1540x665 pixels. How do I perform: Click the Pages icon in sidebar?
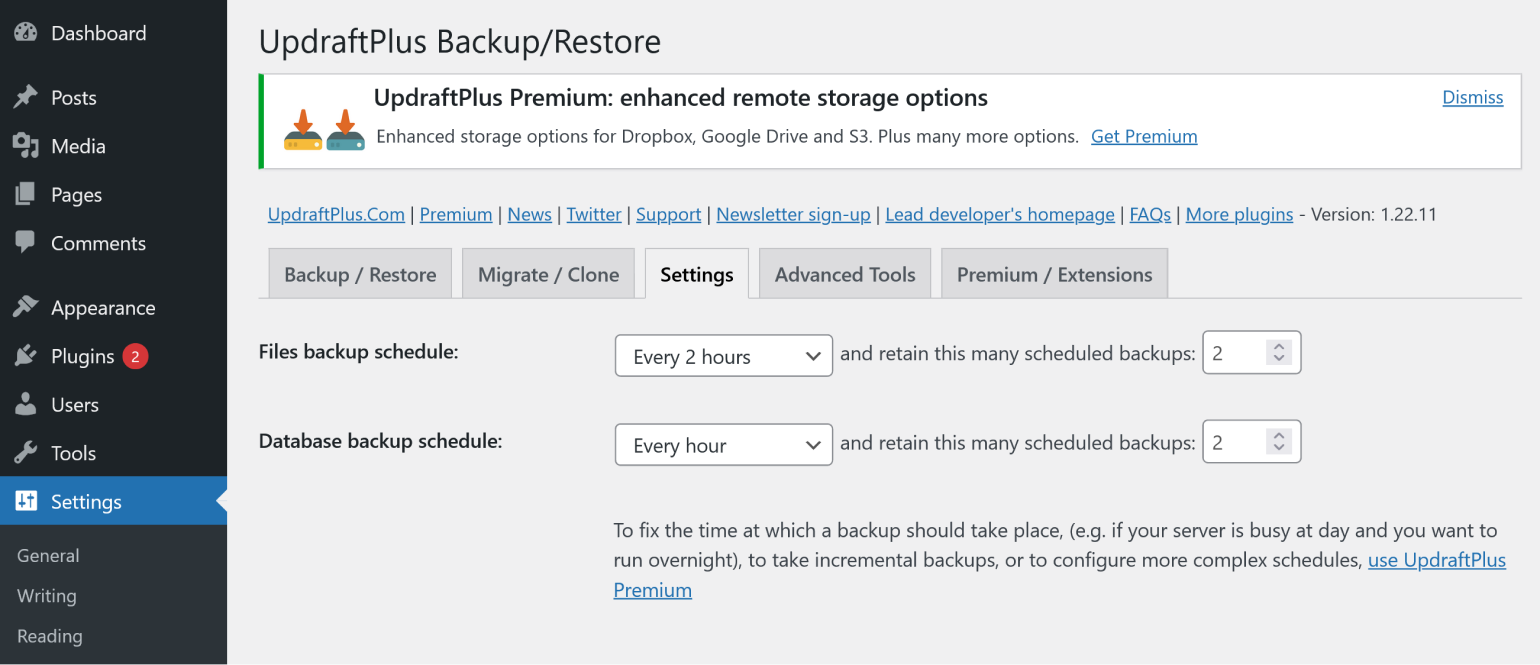coord(26,194)
